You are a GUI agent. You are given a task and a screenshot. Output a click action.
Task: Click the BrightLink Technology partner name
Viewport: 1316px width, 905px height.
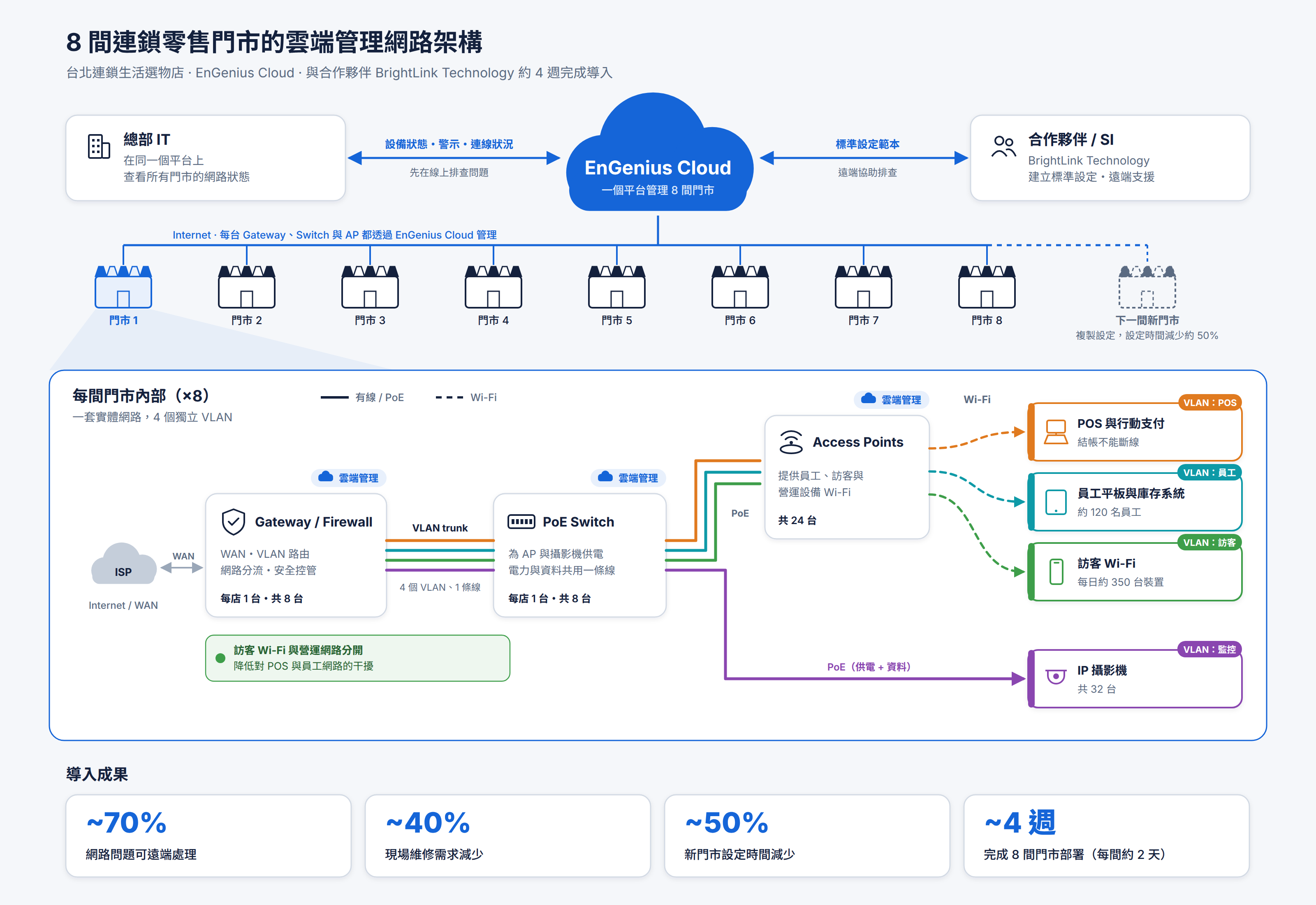click(1089, 160)
